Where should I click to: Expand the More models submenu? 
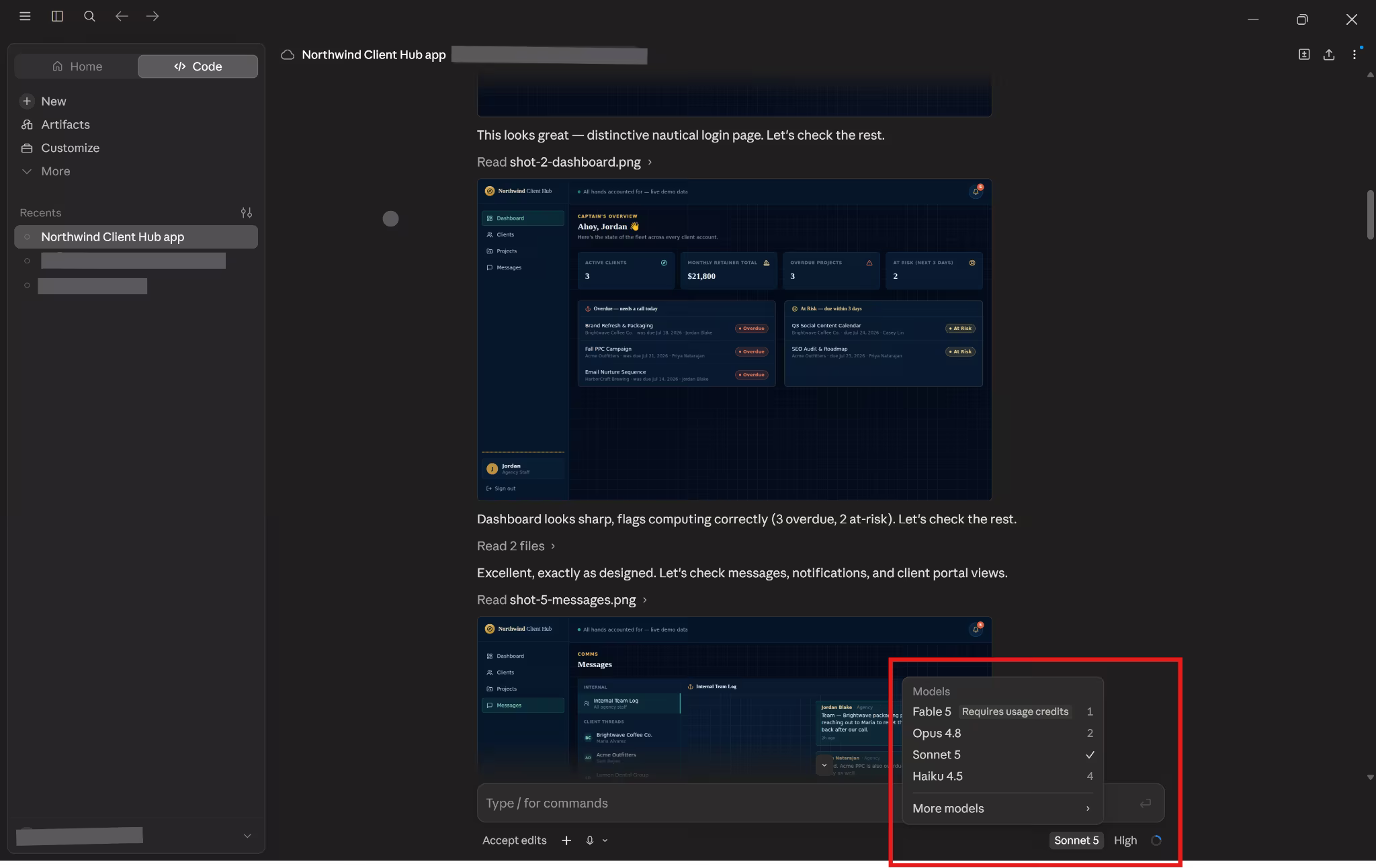[1002, 808]
